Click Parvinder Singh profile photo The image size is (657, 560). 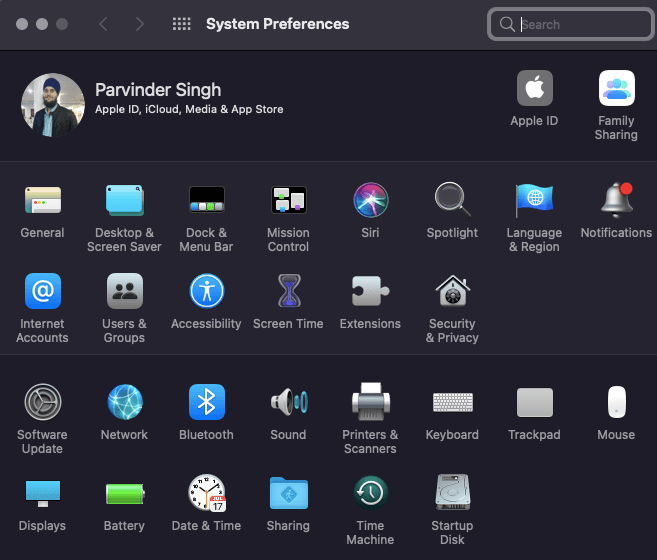click(x=53, y=105)
